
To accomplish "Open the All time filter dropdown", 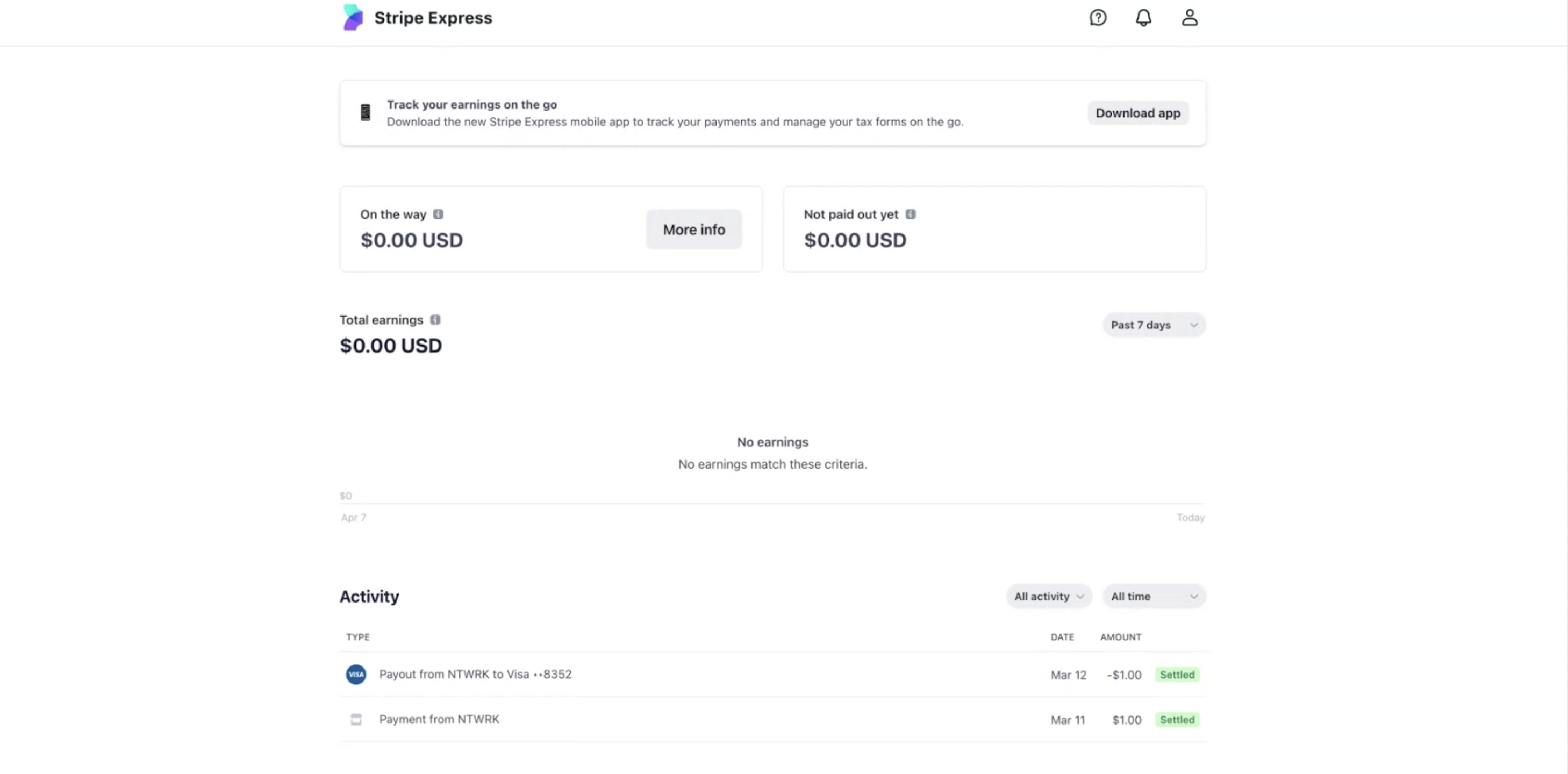I will [1154, 596].
